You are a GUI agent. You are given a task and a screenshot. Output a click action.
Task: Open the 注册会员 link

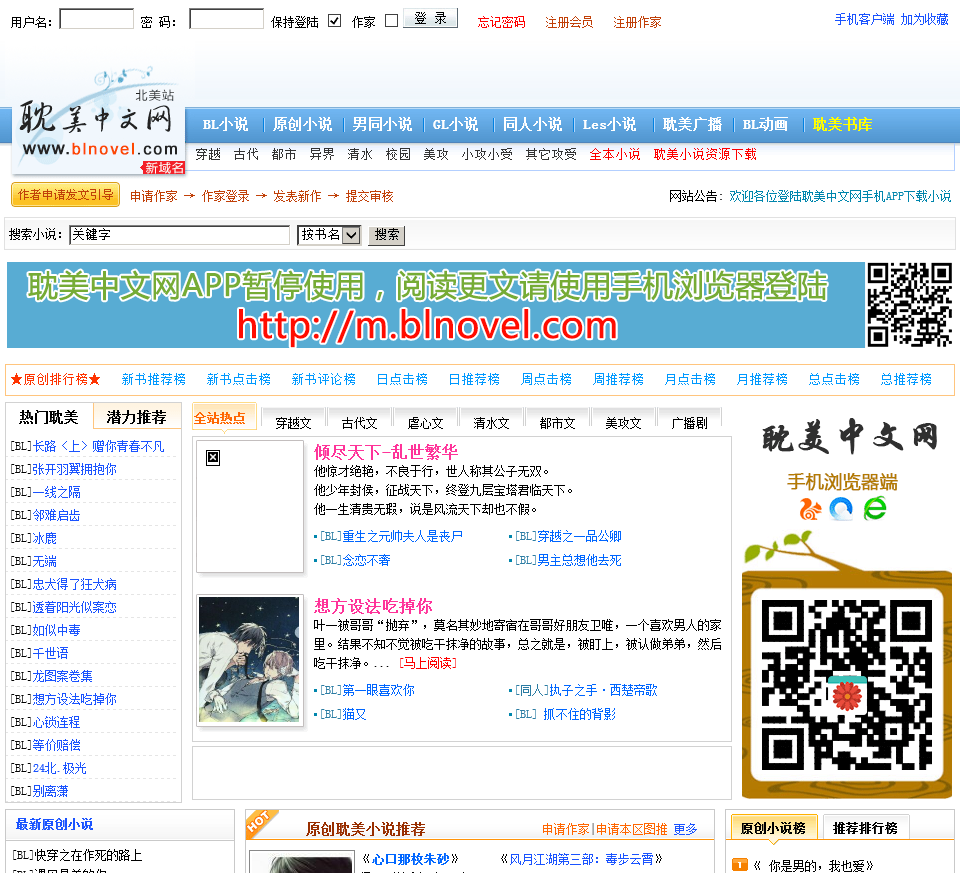569,23
